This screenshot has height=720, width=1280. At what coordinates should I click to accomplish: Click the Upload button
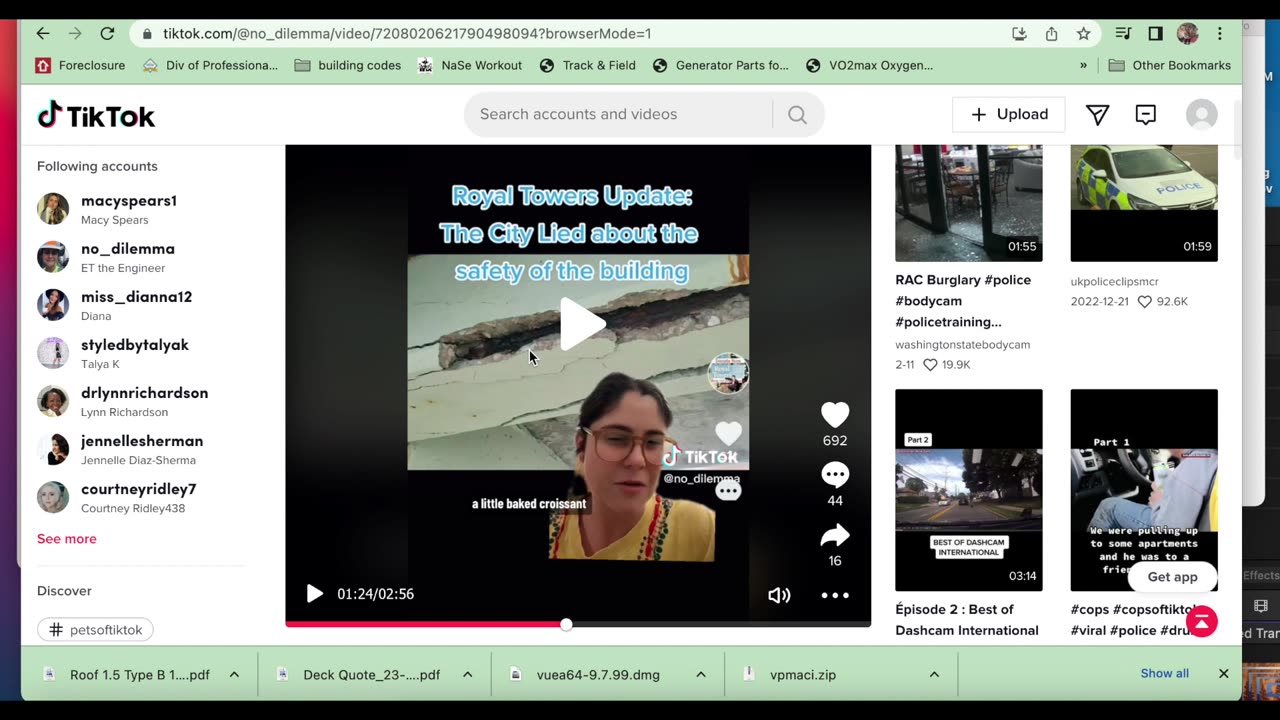pos(1008,115)
